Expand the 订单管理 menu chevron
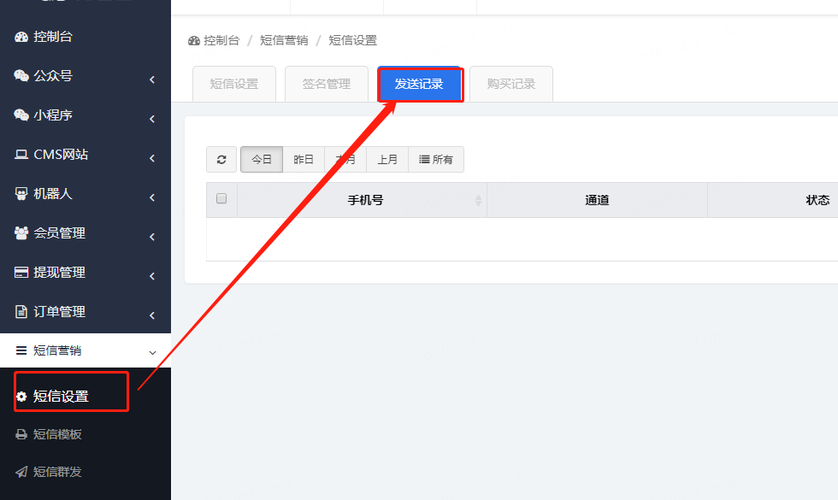The width and height of the screenshot is (838, 500). tap(152, 316)
